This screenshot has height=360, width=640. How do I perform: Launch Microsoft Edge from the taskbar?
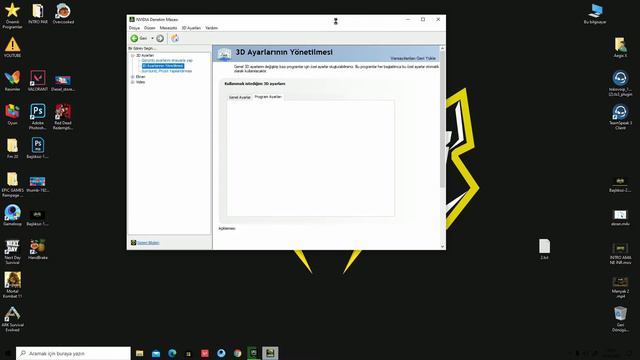pyautogui.click(x=172, y=353)
